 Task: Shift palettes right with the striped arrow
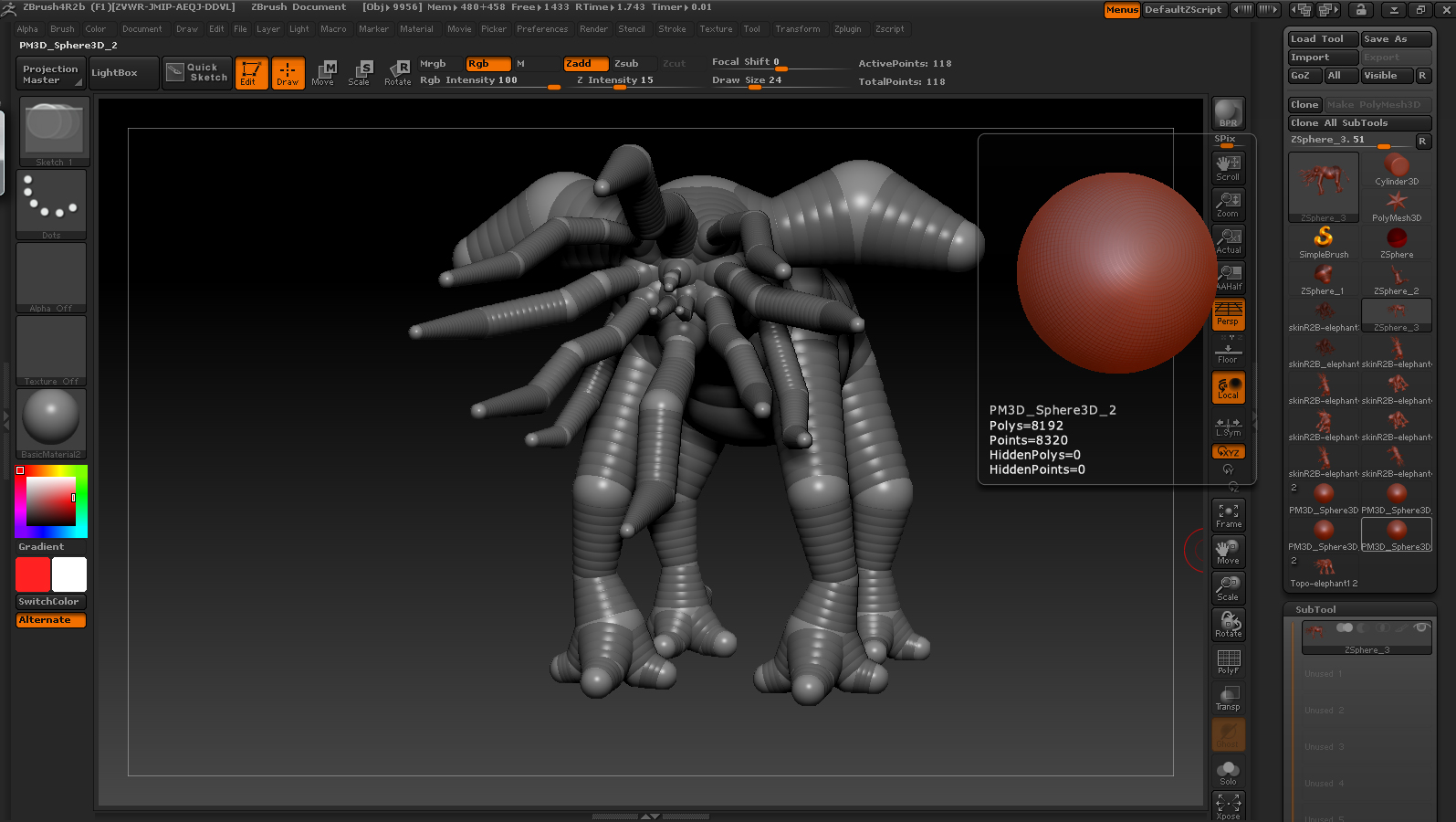tap(1268, 10)
